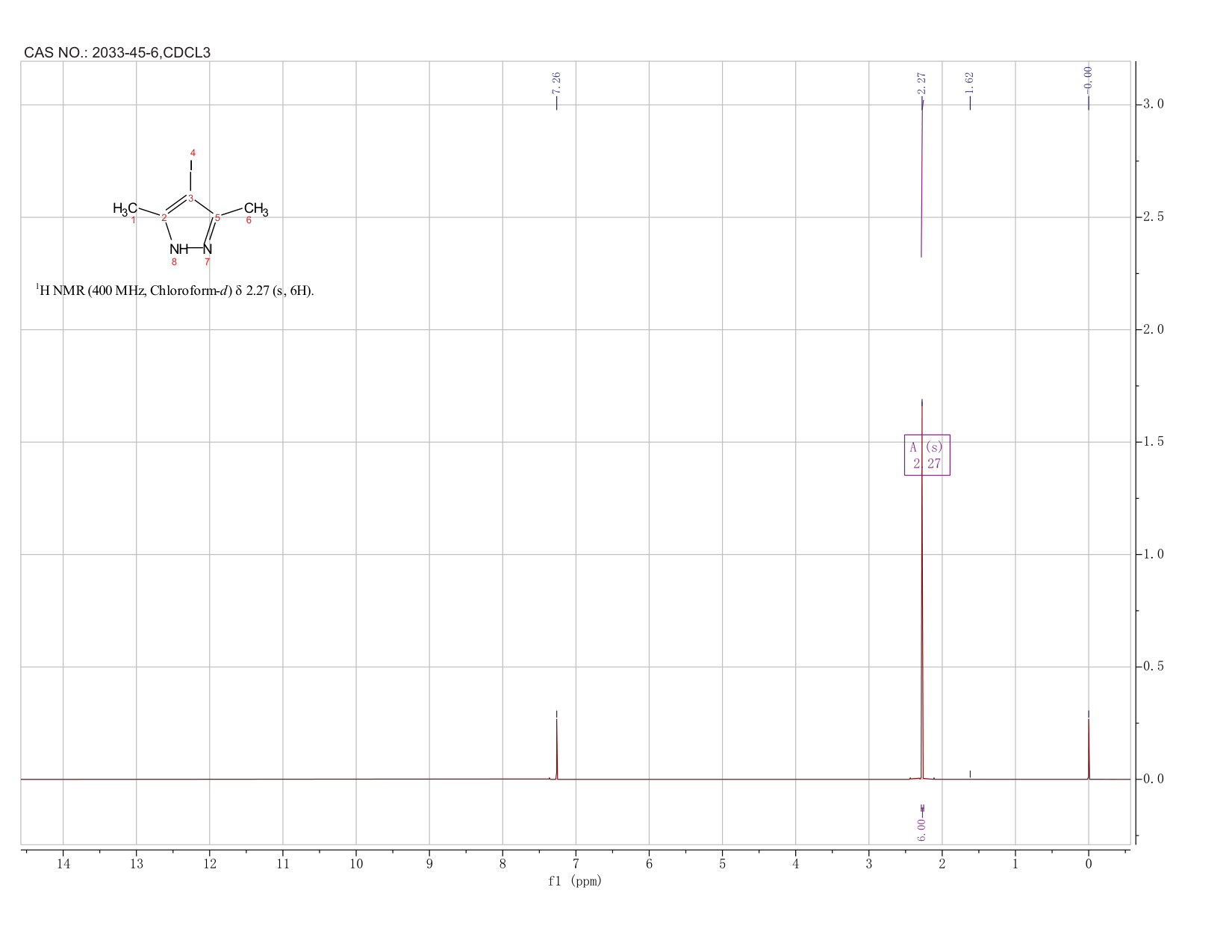Image resolution: width=1232 pixels, height=952 pixels.
Task: Click y-axis tick label 2.5
Action: pos(1154,217)
